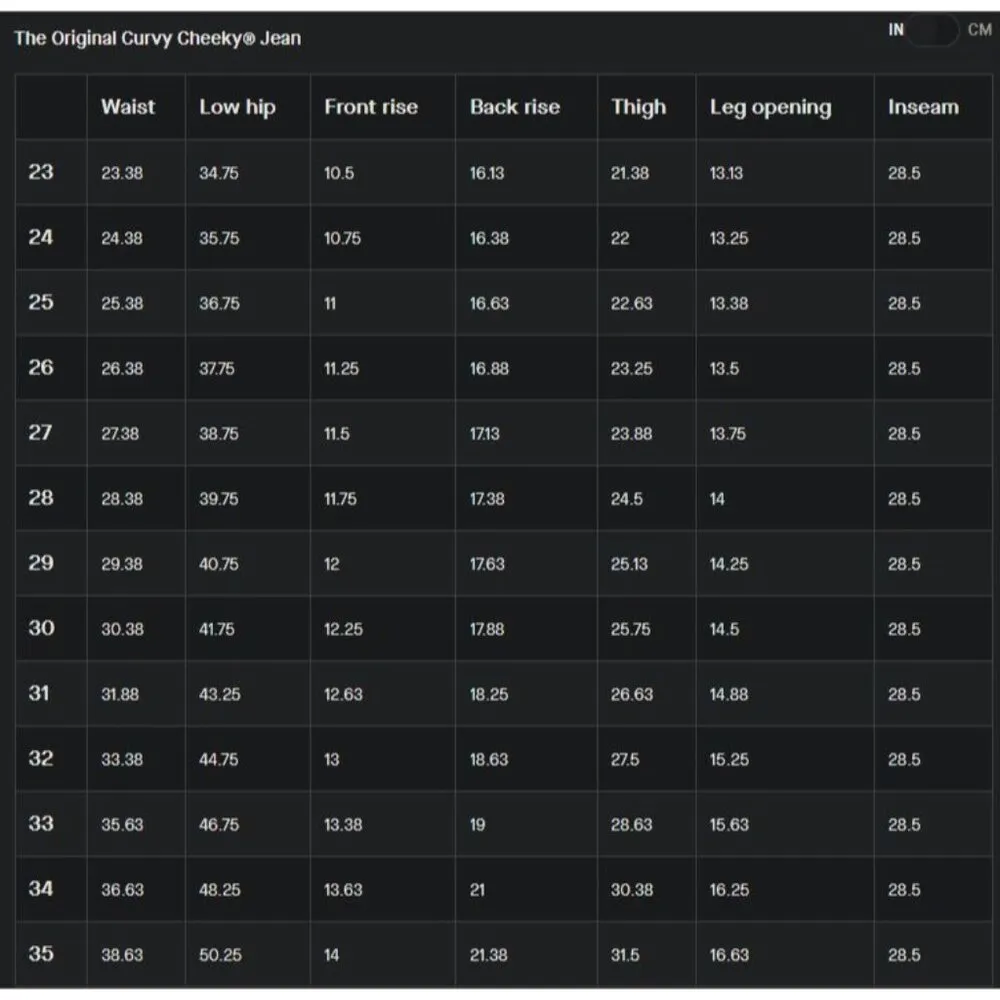Select the IN unit label

[x=896, y=30]
